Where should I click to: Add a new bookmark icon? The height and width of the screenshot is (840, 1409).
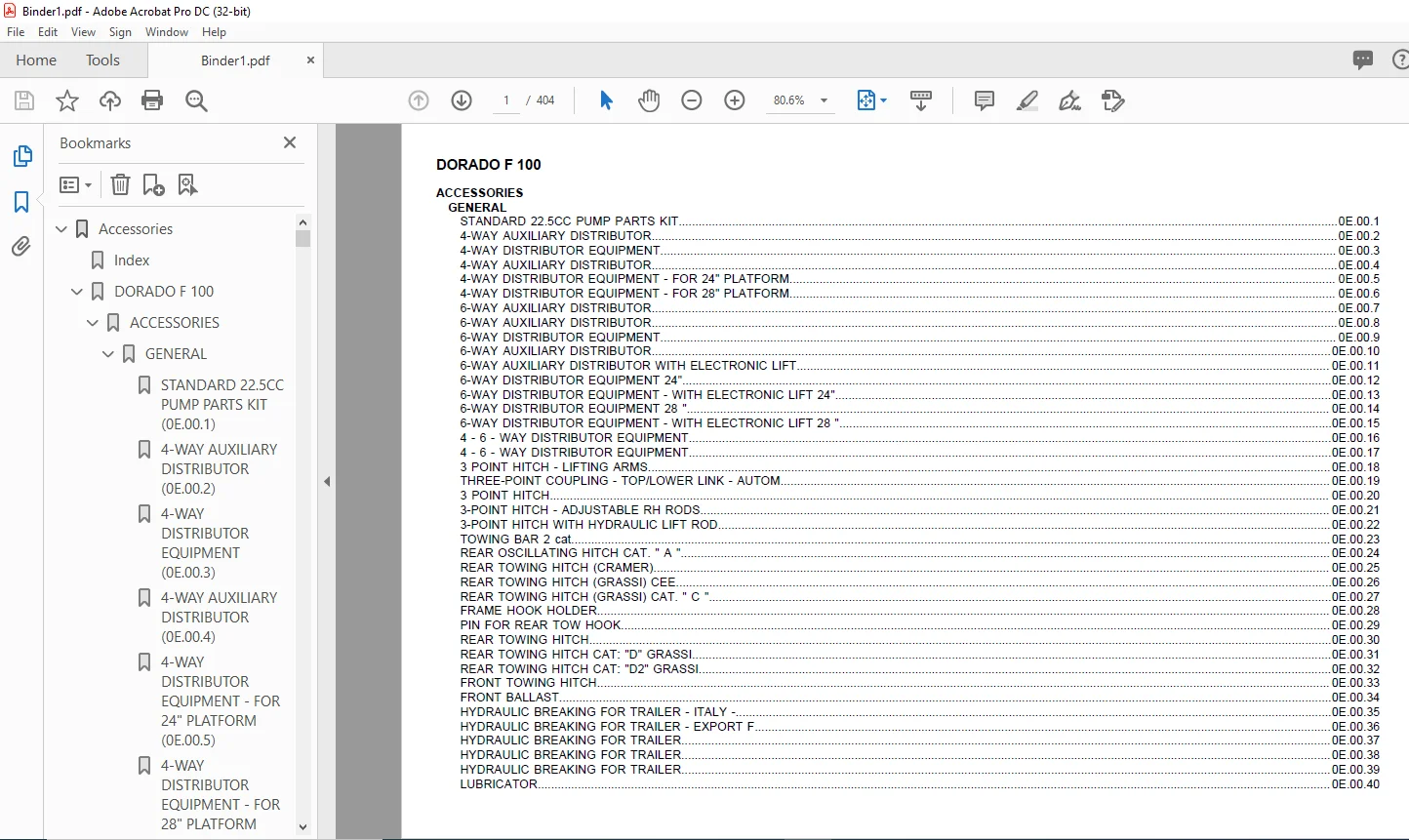153,184
